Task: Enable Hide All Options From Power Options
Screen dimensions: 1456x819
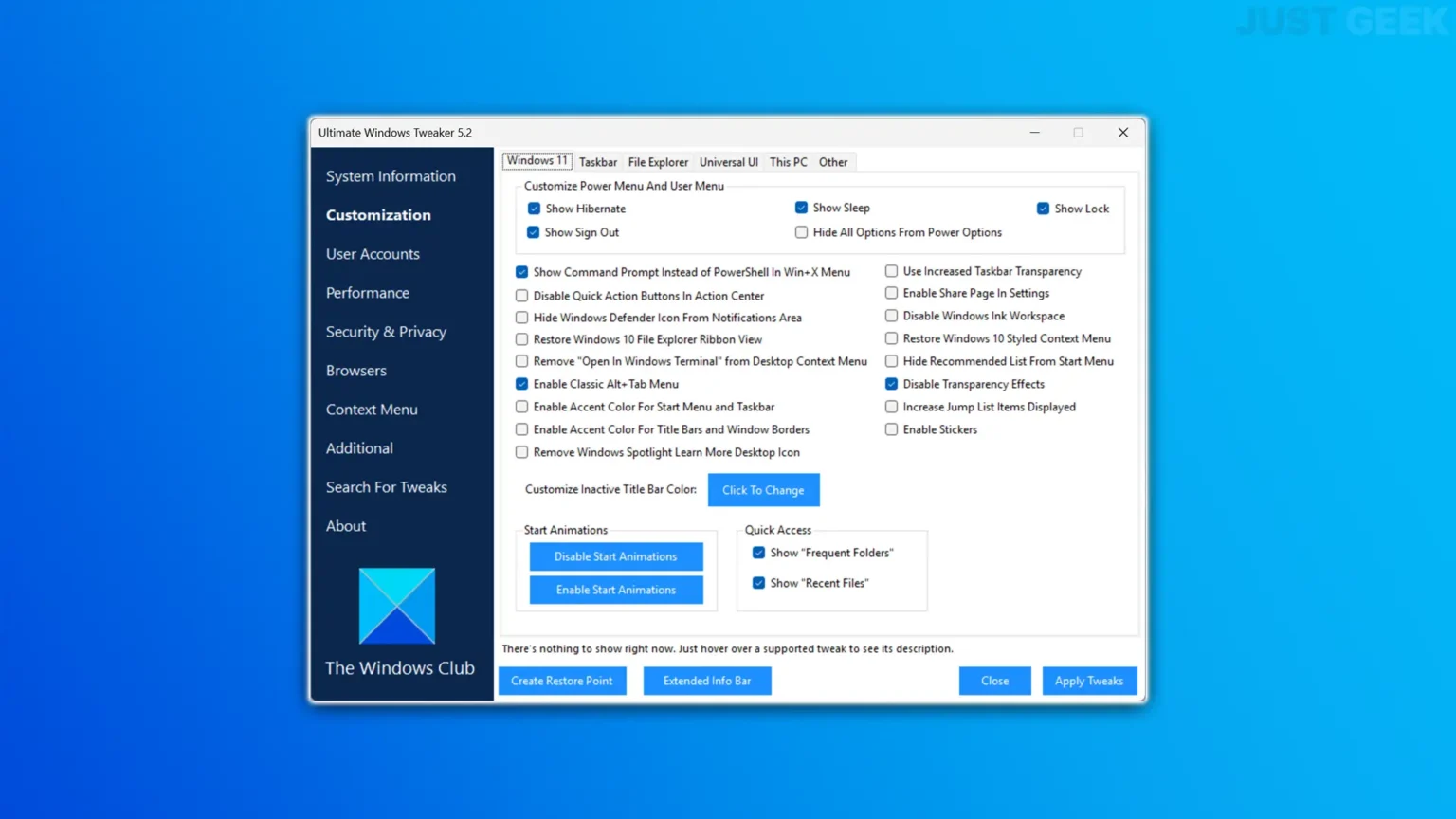Action: pyautogui.click(x=801, y=232)
